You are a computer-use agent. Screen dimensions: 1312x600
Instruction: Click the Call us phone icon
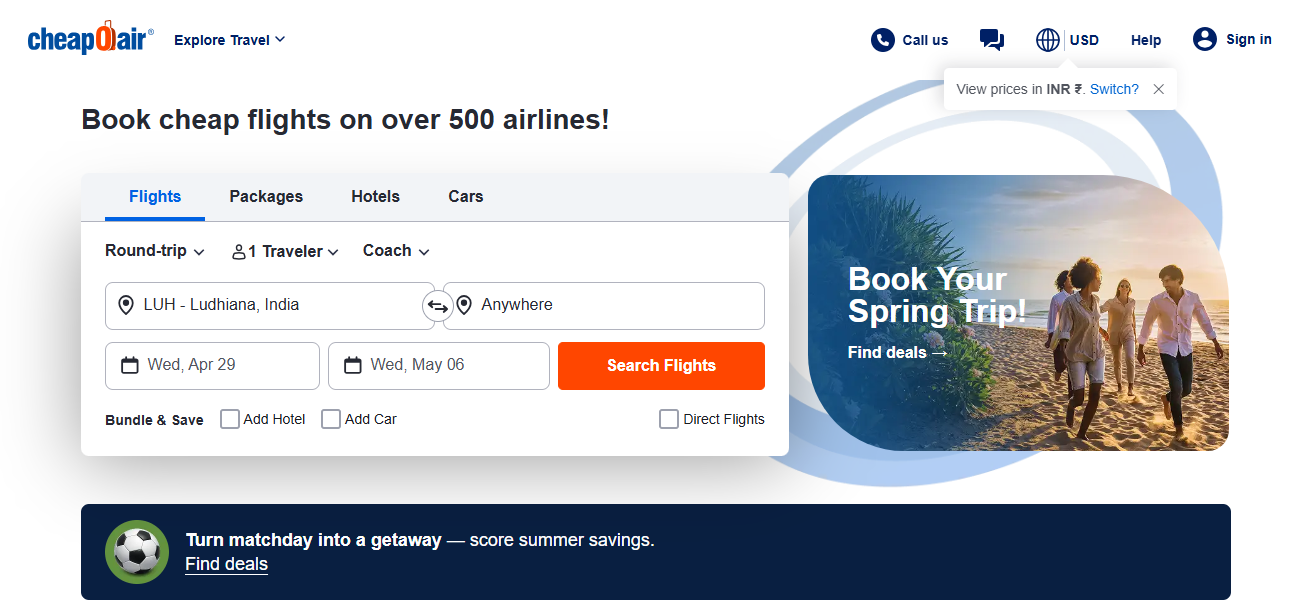coord(882,40)
